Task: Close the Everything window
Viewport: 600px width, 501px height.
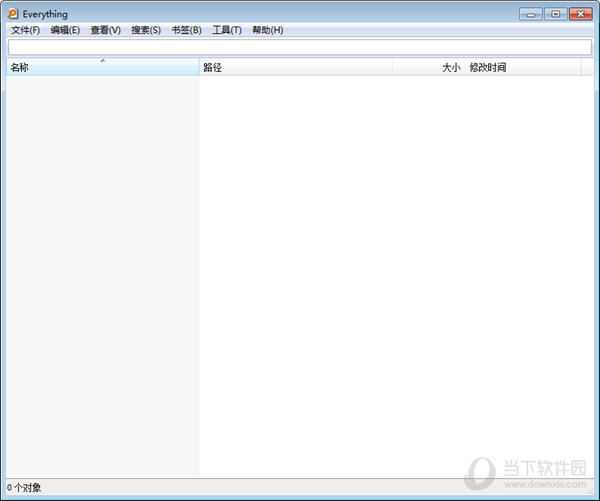Action: (x=580, y=14)
